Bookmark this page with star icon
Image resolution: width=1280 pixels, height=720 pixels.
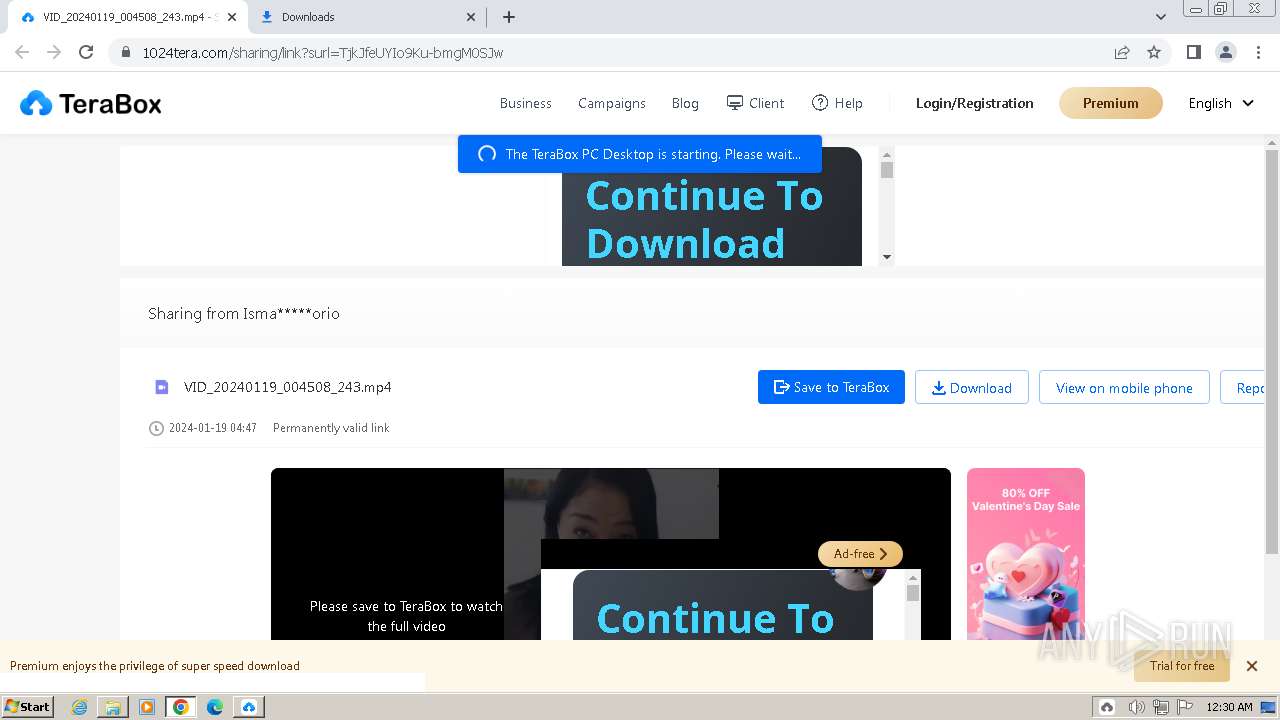tap(1154, 52)
